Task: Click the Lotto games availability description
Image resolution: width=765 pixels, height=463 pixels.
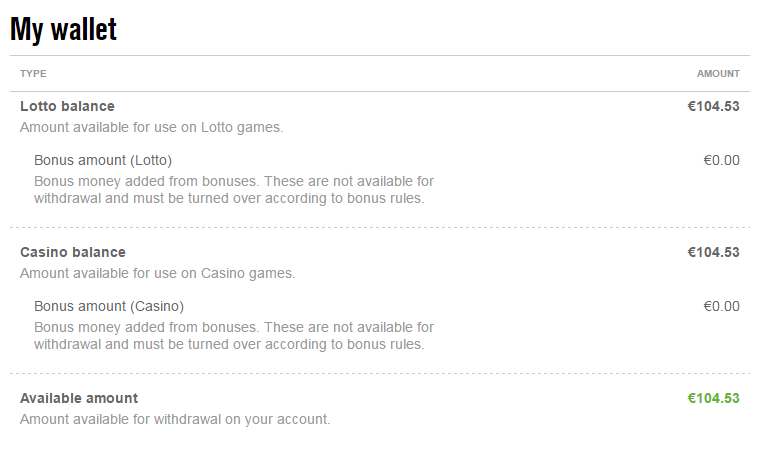Action: tap(152, 127)
